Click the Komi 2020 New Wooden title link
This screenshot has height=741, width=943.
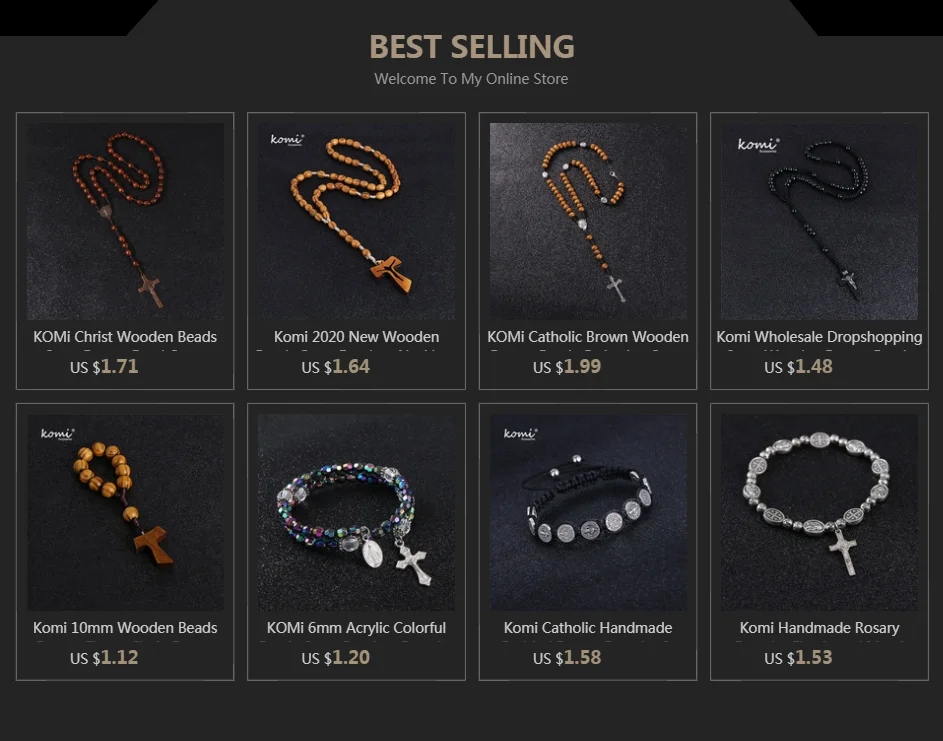(x=357, y=337)
